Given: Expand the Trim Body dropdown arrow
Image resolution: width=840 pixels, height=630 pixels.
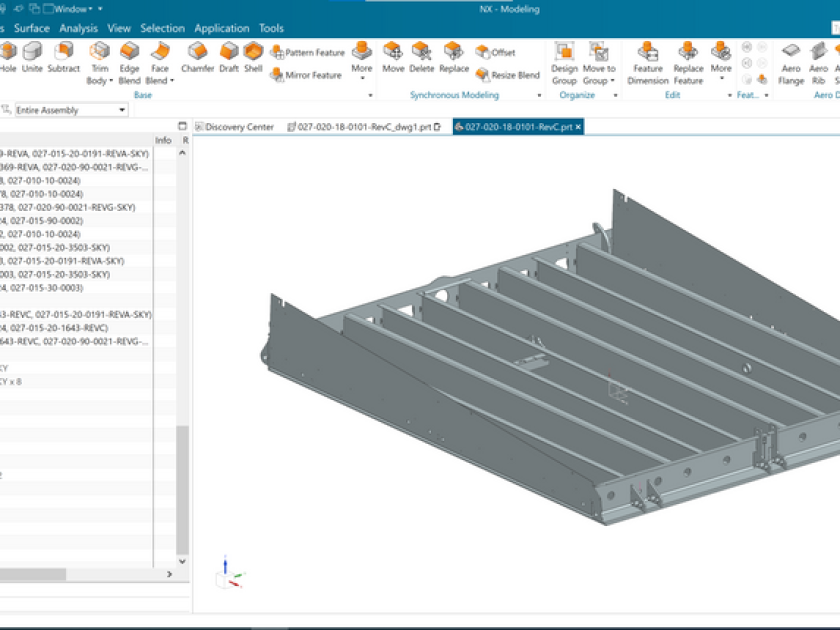Looking at the screenshot, I should [x=111, y=81].
